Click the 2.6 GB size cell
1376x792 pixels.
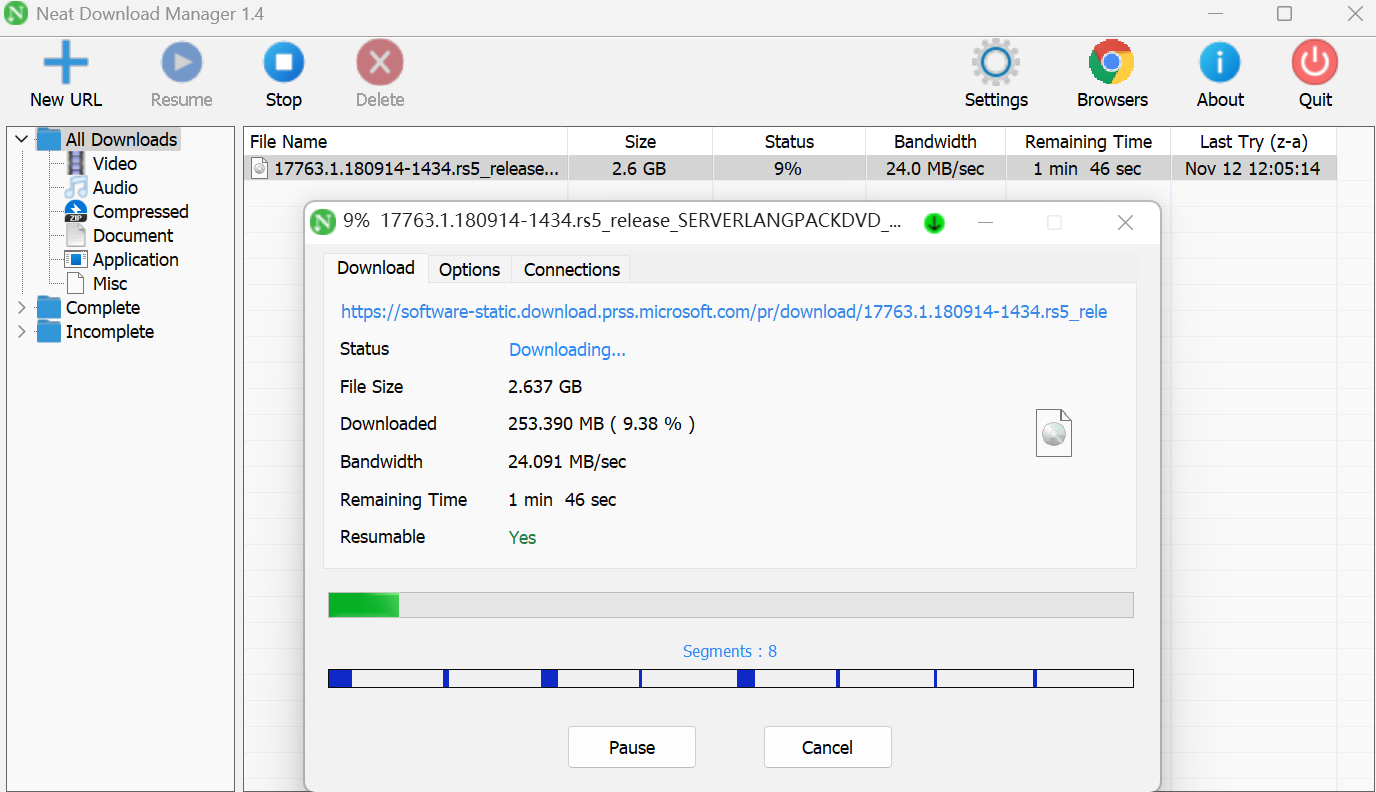pos(639,169)
